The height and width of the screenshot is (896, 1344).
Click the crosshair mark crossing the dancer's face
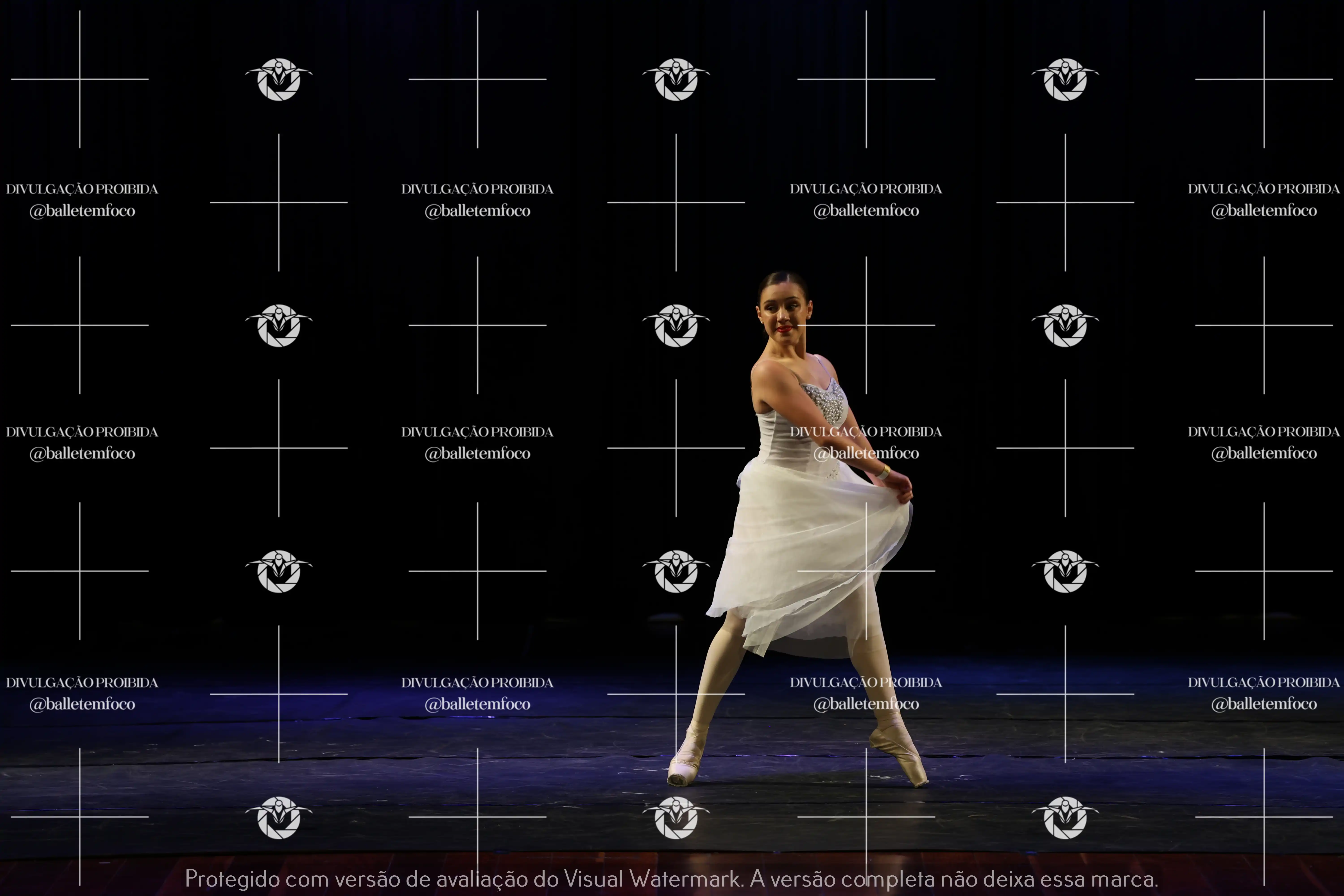pyautogui.click(x=866, y=325)
